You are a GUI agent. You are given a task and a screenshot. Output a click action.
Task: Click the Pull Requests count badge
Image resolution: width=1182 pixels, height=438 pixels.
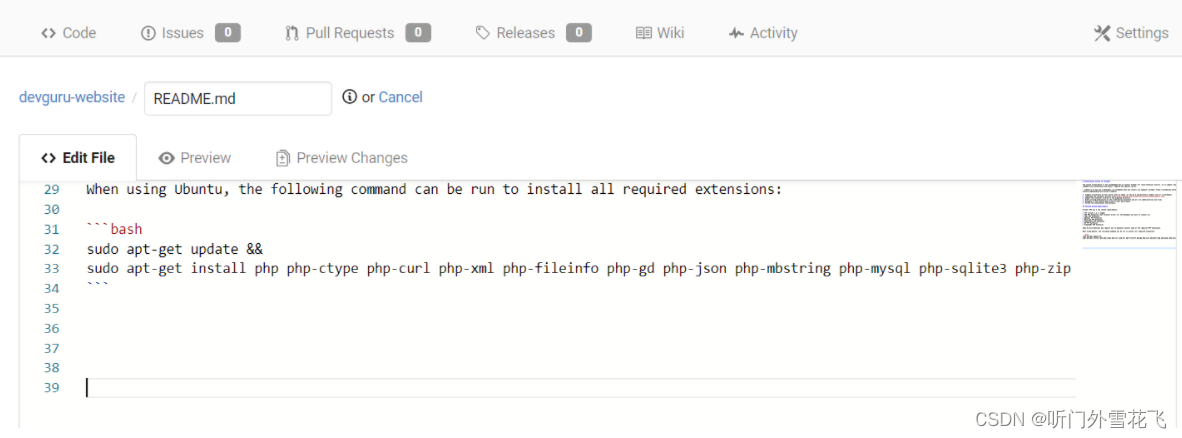[418, 33]
